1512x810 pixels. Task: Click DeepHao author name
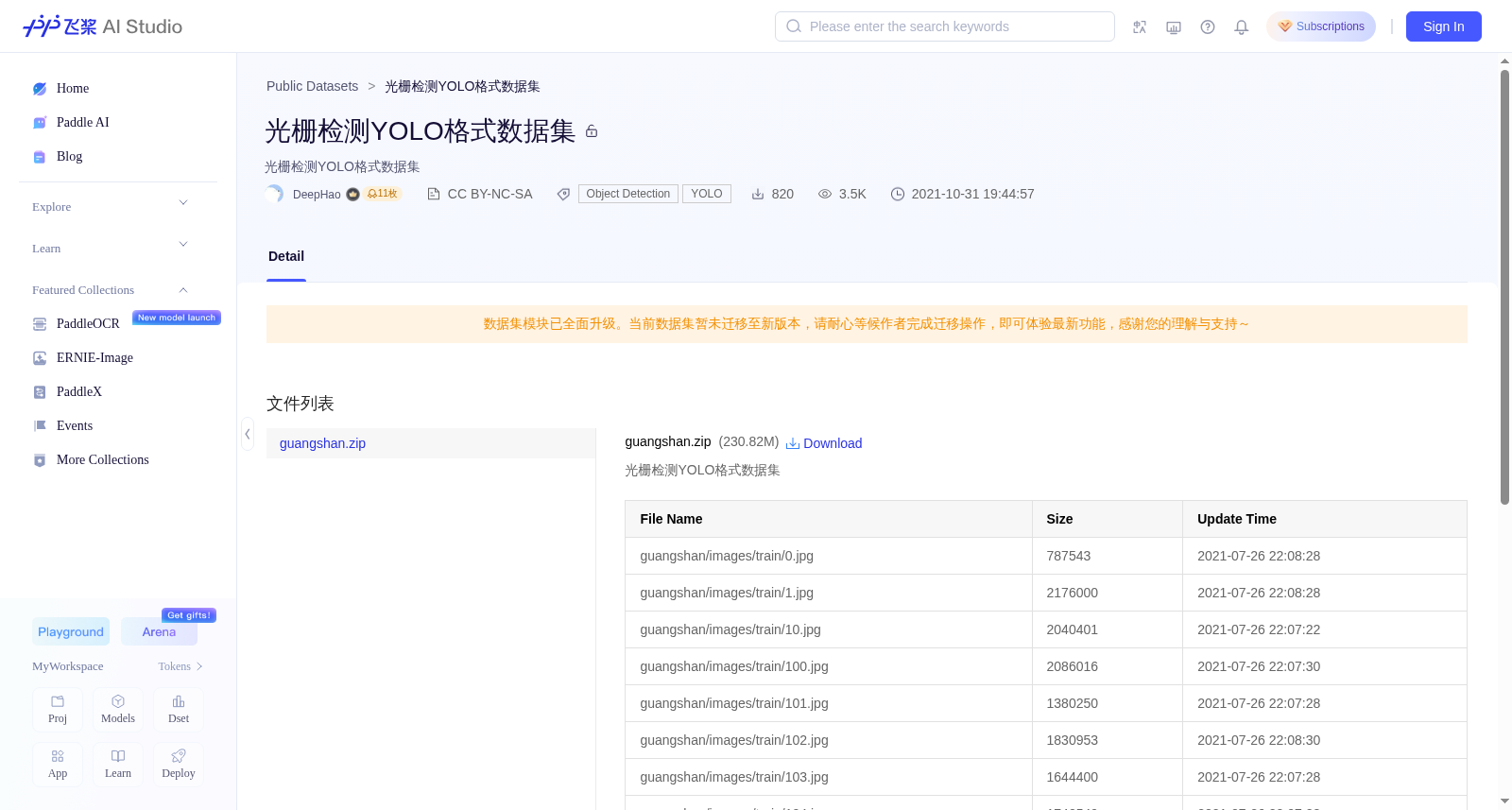317,195
